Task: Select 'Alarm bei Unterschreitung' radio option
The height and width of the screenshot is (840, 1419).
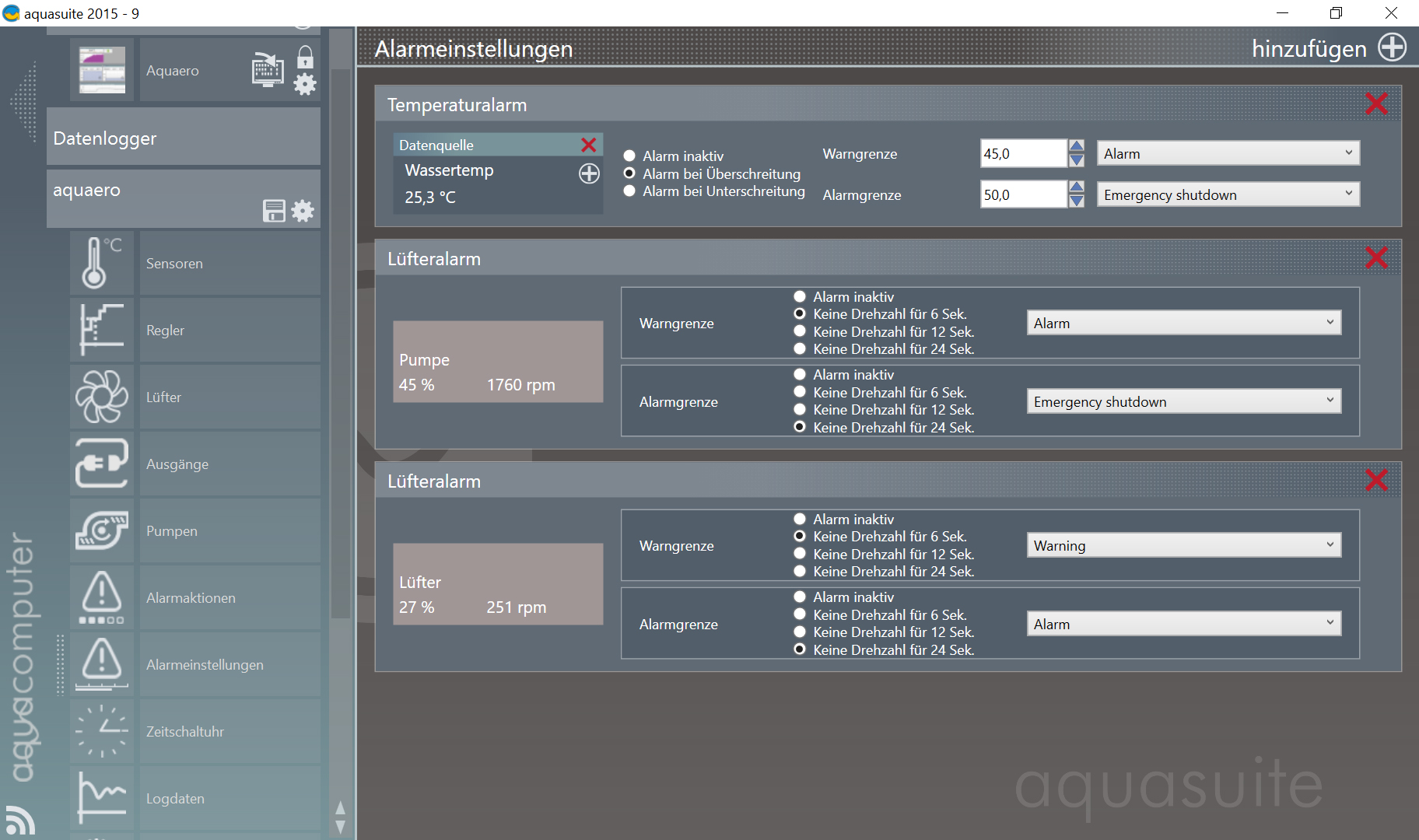Action: [x=629, y=191]
